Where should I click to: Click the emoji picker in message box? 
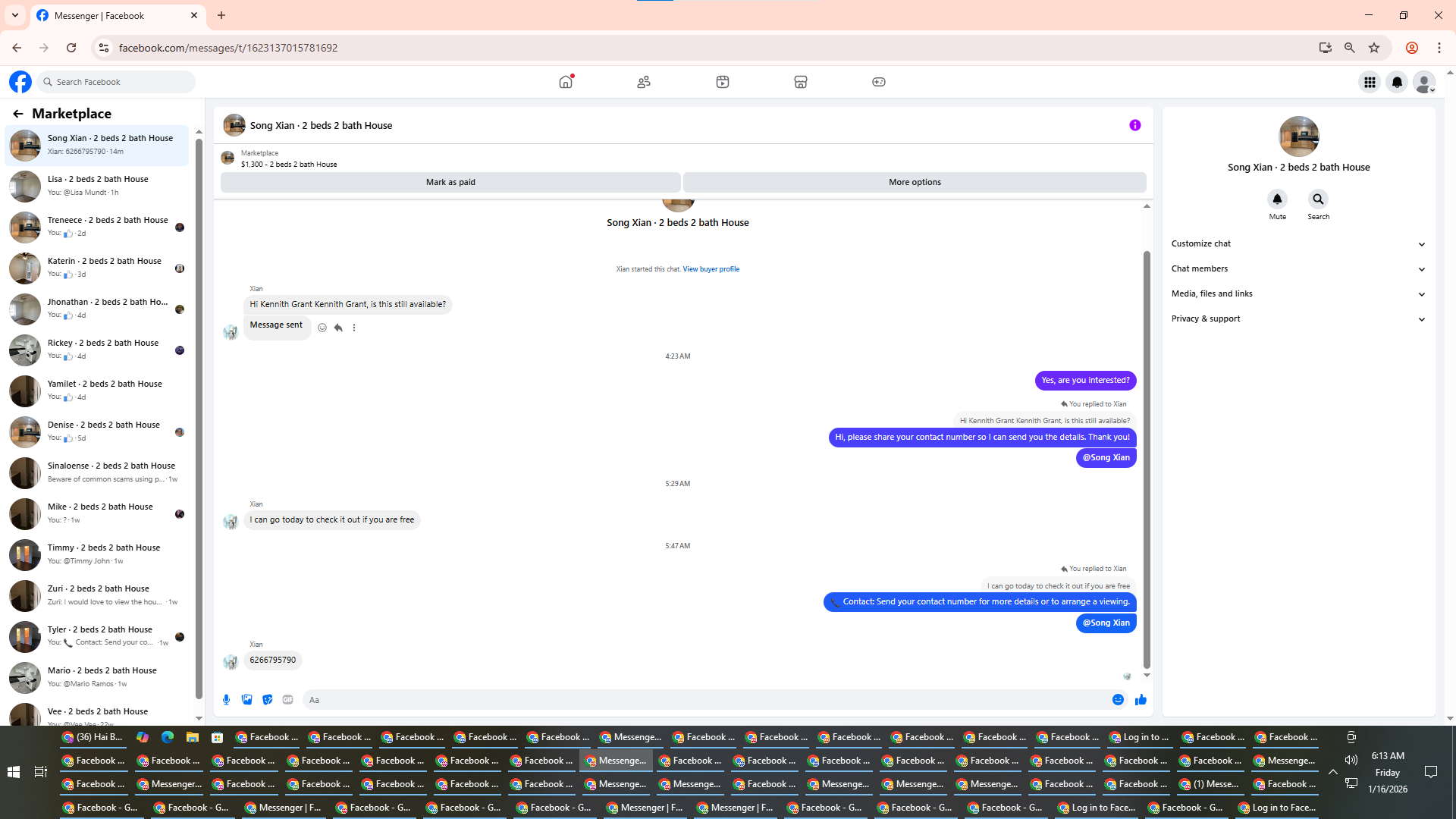1118,699
